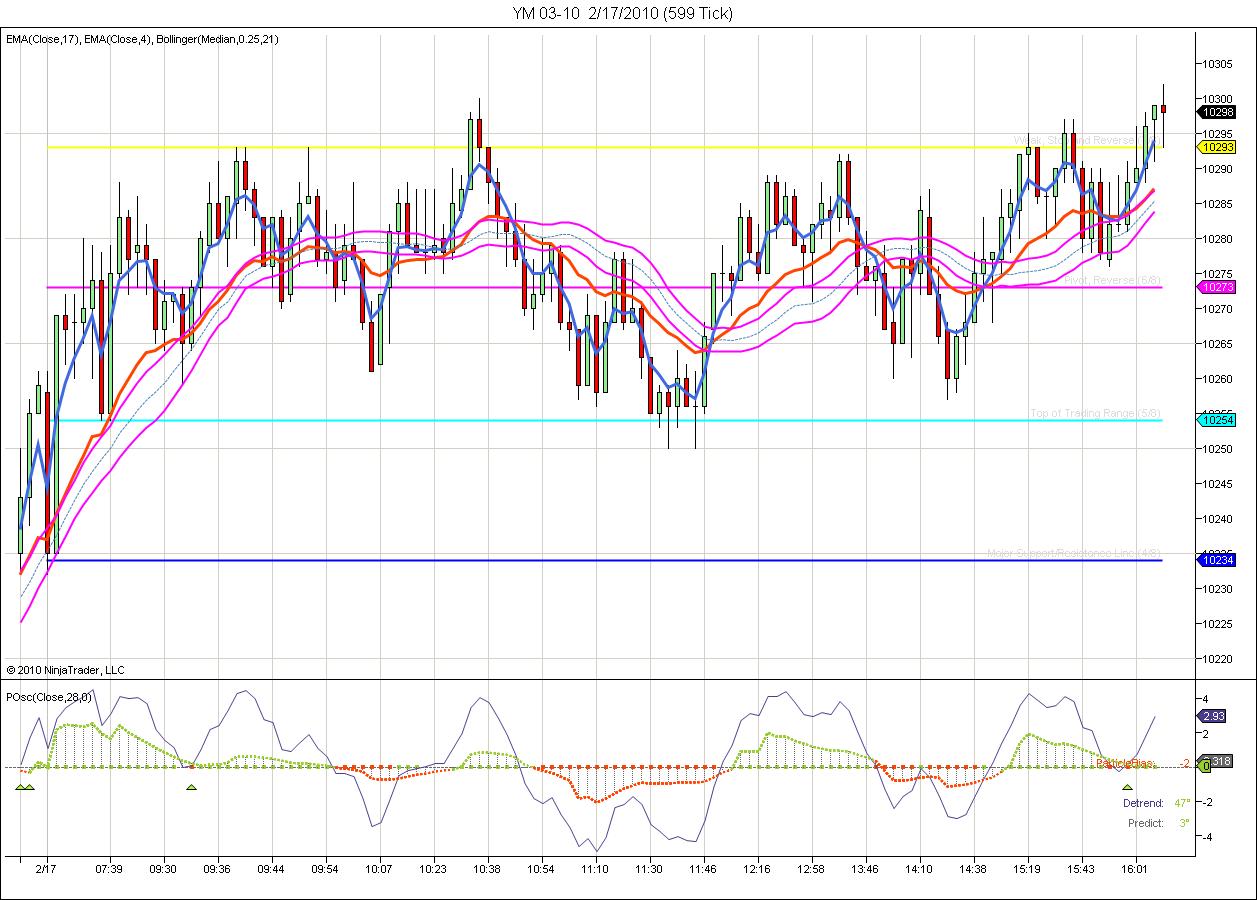Select the leftmost green triangle in oscillator panel
Viewport: 1257px width, 900px height.
tap(20, 788)
